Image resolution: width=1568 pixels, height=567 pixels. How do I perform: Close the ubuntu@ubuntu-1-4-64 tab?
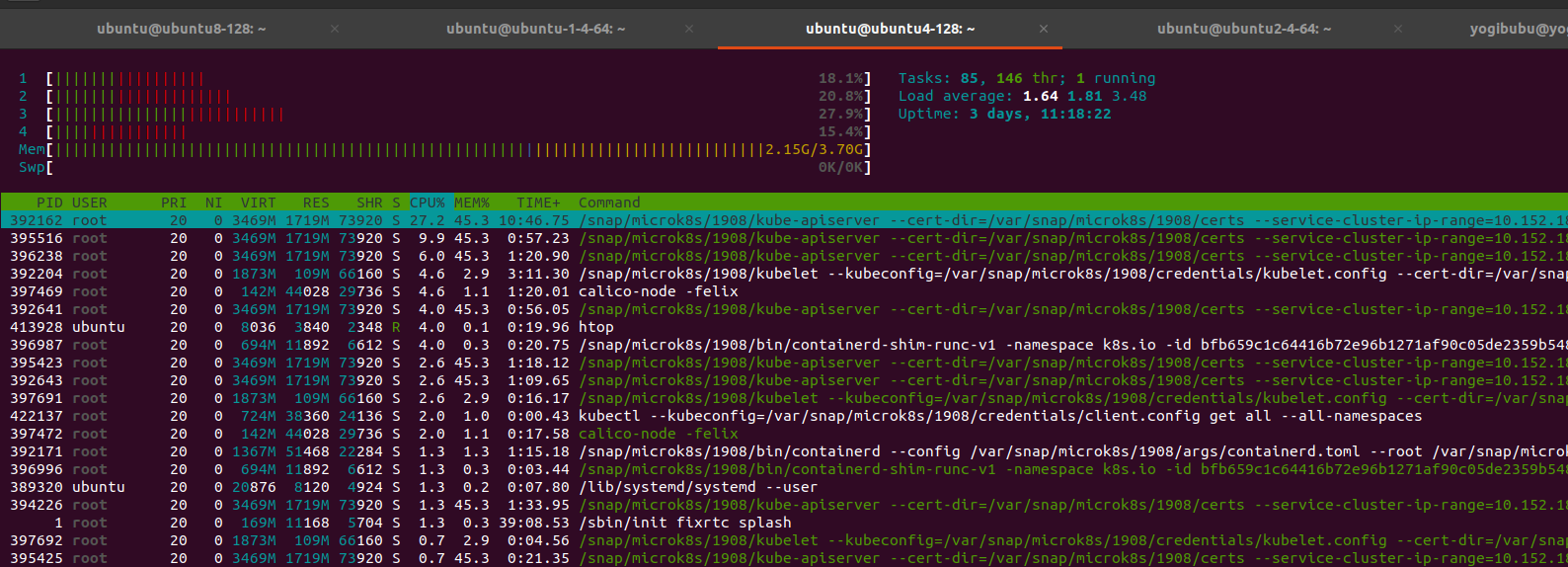tap(689, 29)
